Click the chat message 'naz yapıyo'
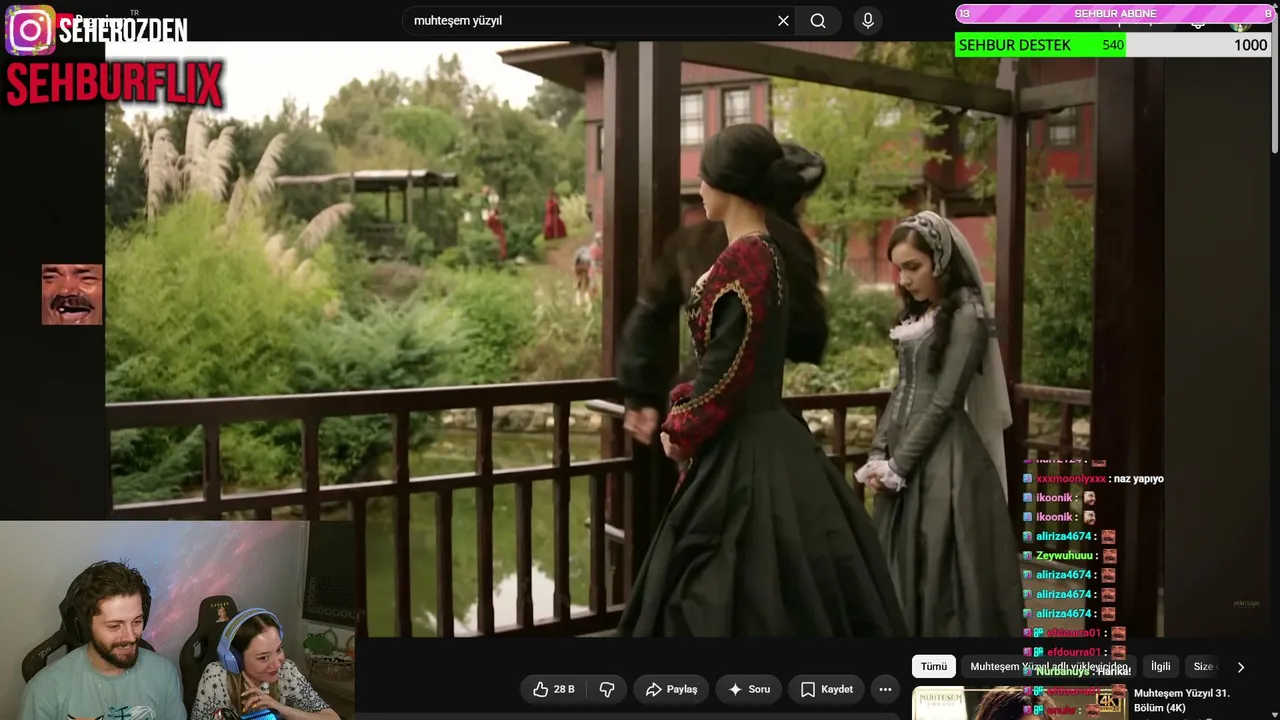1280x720 pixels. coord(1139,479)
